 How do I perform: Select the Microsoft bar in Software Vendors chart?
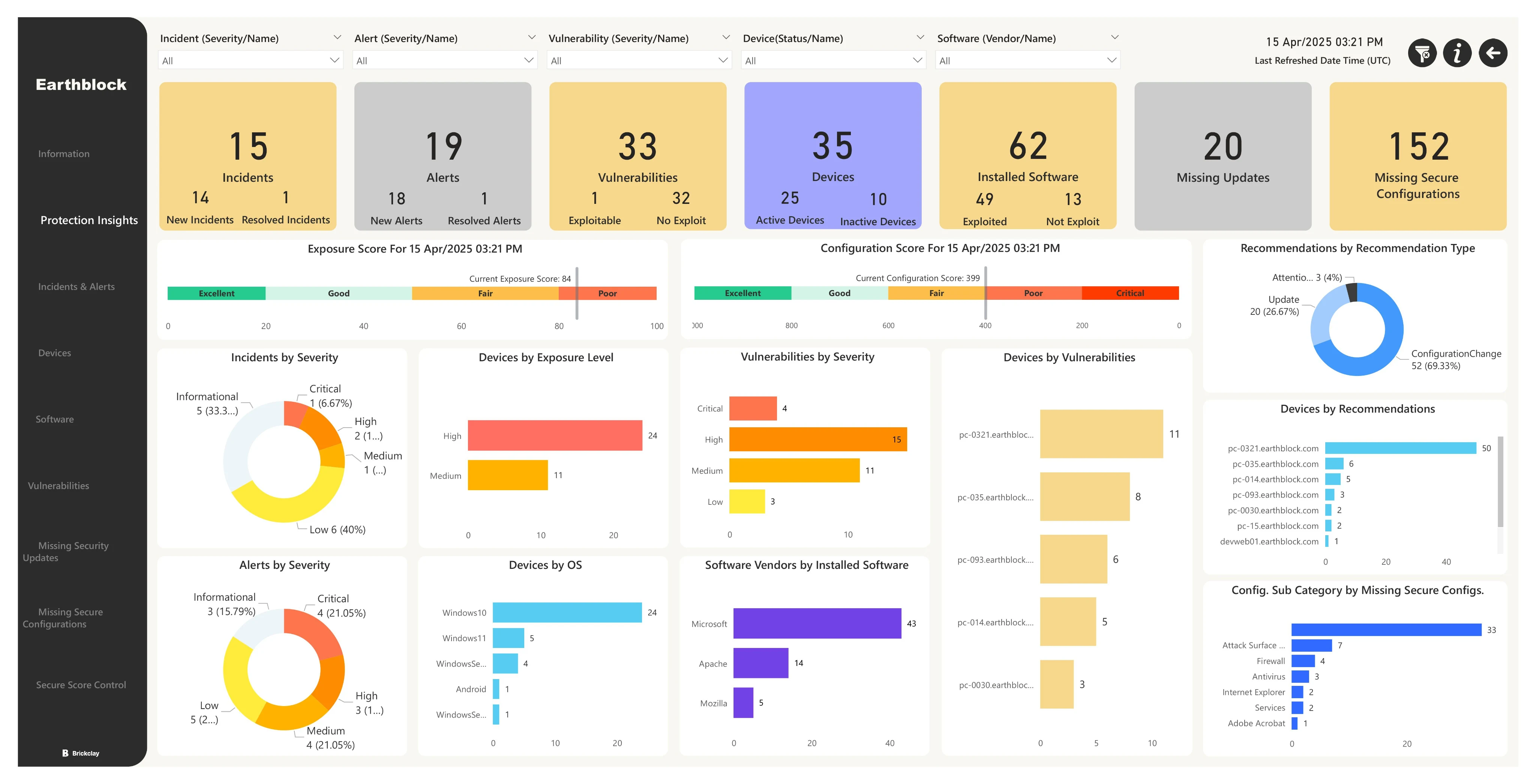pos(817,623)
